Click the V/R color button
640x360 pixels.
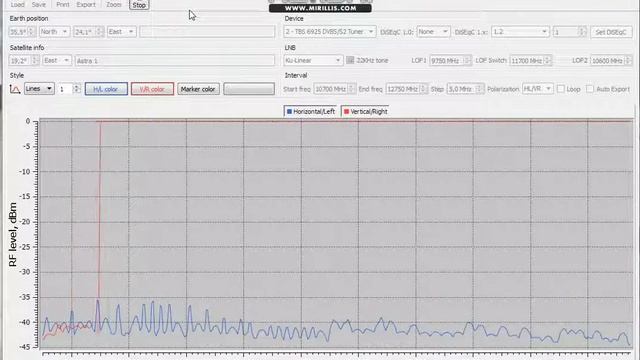152,89
